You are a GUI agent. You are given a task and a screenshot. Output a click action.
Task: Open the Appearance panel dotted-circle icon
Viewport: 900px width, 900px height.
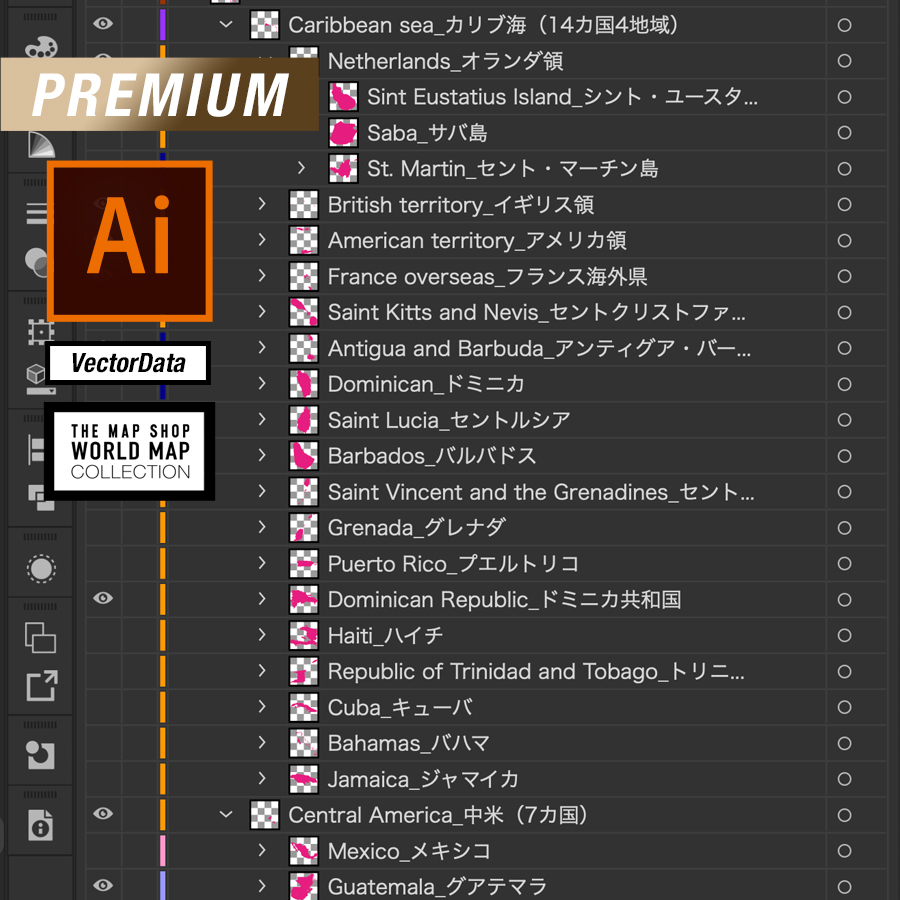click(x=41, y=569)
